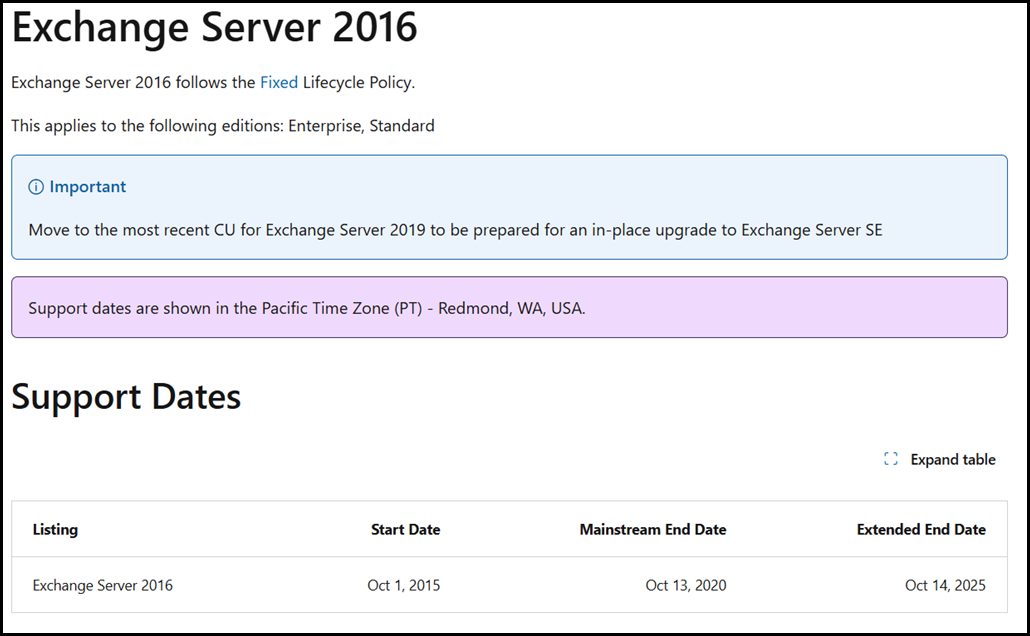This screenshot has height=636, width=1030.
Task: Click the Exchange Server SE upgrade message
Action: (455, 230)
